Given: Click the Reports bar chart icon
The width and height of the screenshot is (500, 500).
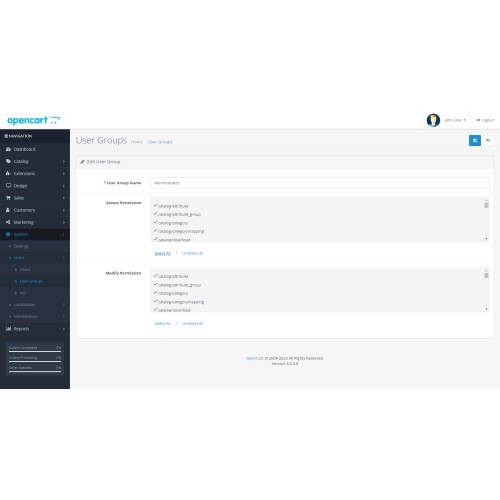Looking at the screenshot, I should pos(8,329).
